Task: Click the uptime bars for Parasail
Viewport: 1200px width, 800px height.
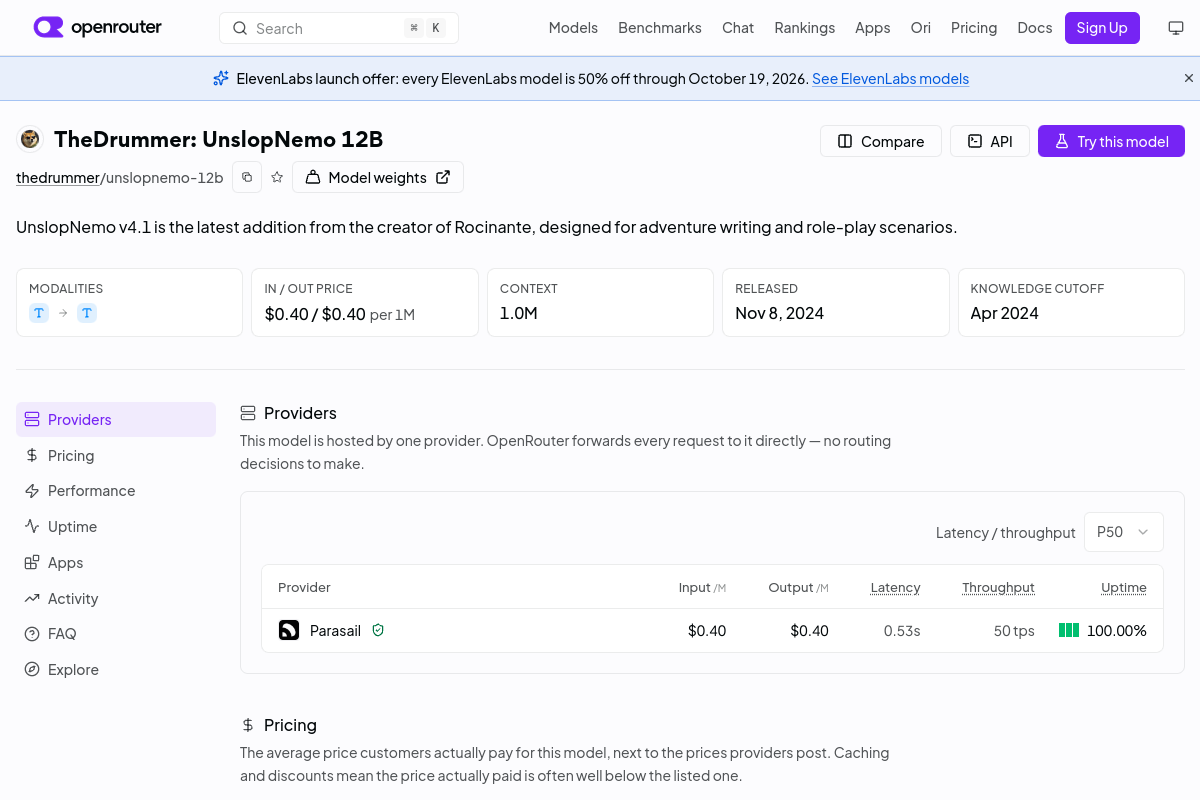Action: pos(1069,630)
